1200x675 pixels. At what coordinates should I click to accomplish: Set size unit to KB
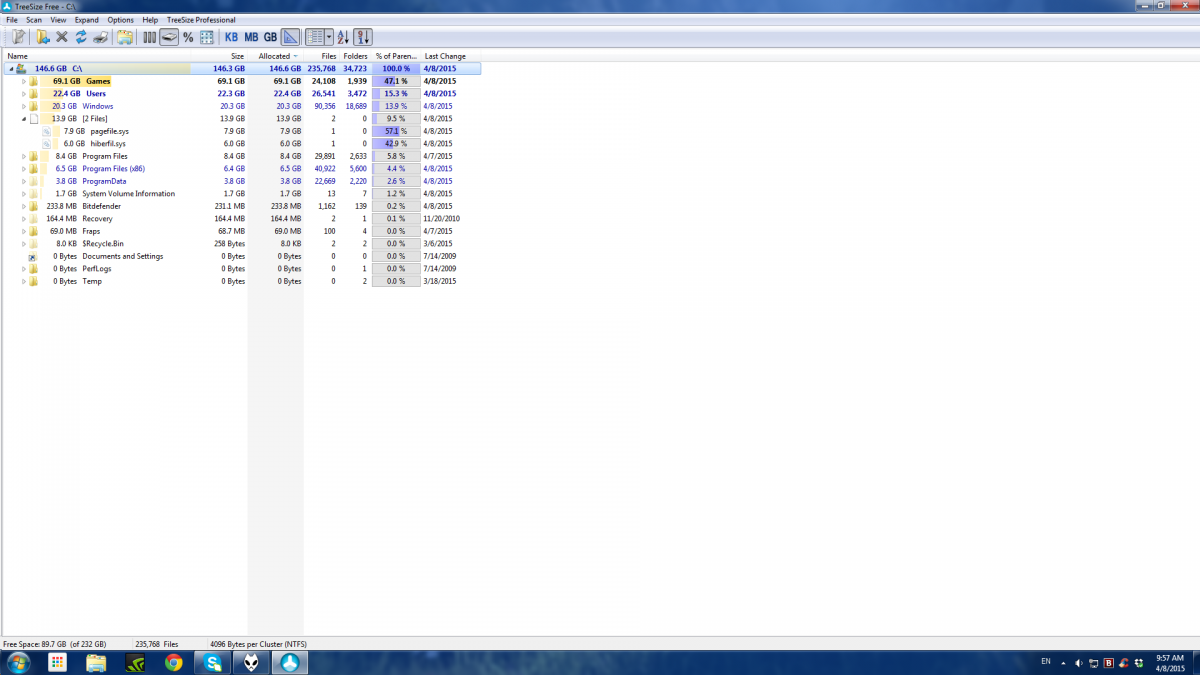pos(231,37)
